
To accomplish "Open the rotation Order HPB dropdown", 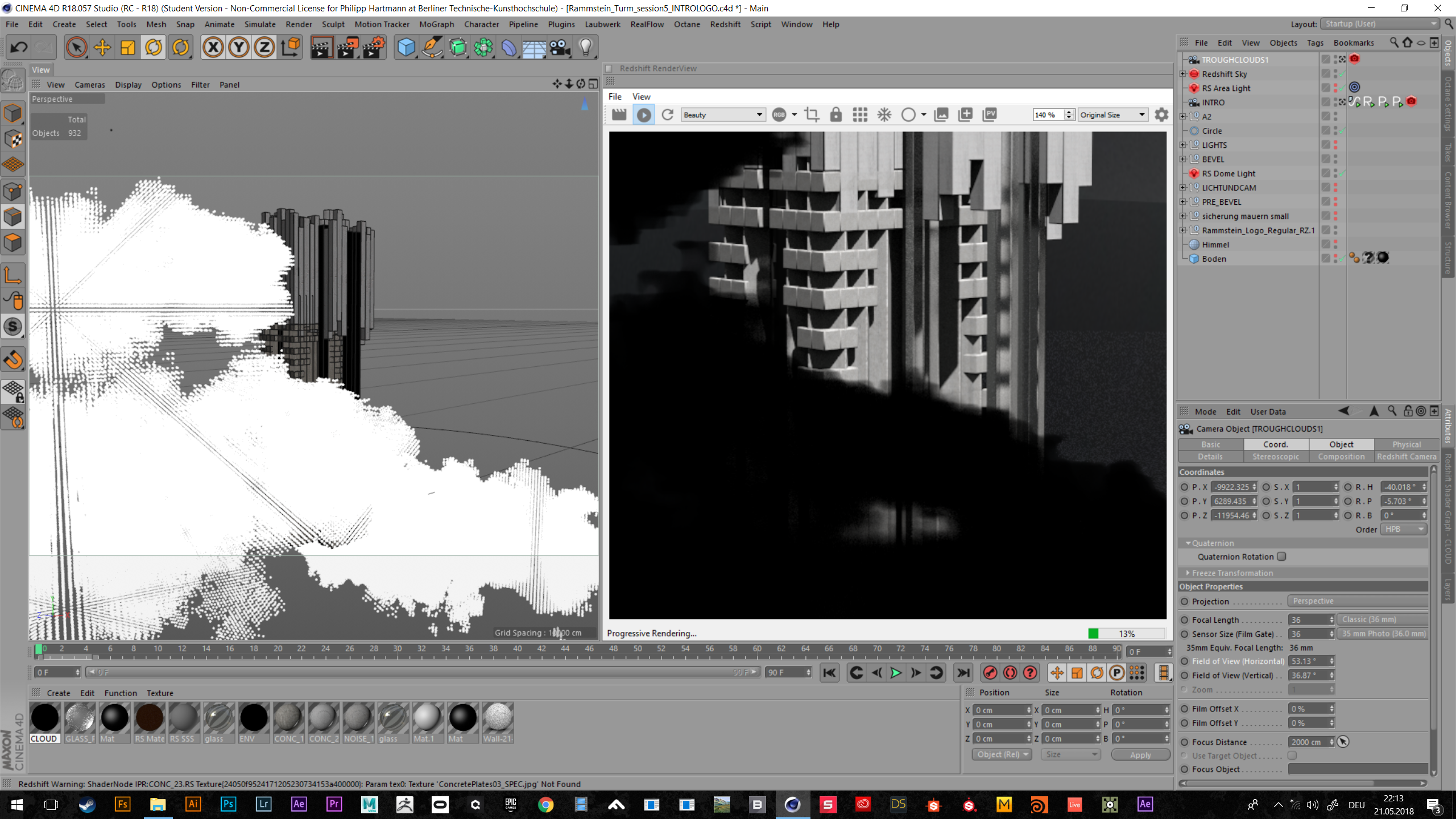I will point(1404,529).
